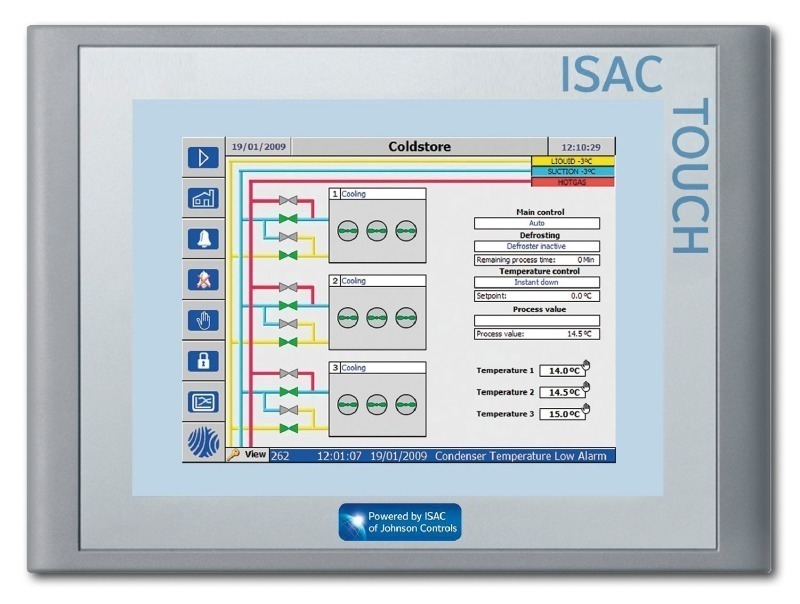Screen dimensions: 800x604
Task: Open the trend chart icon
Action: click(x=203, y=402)
